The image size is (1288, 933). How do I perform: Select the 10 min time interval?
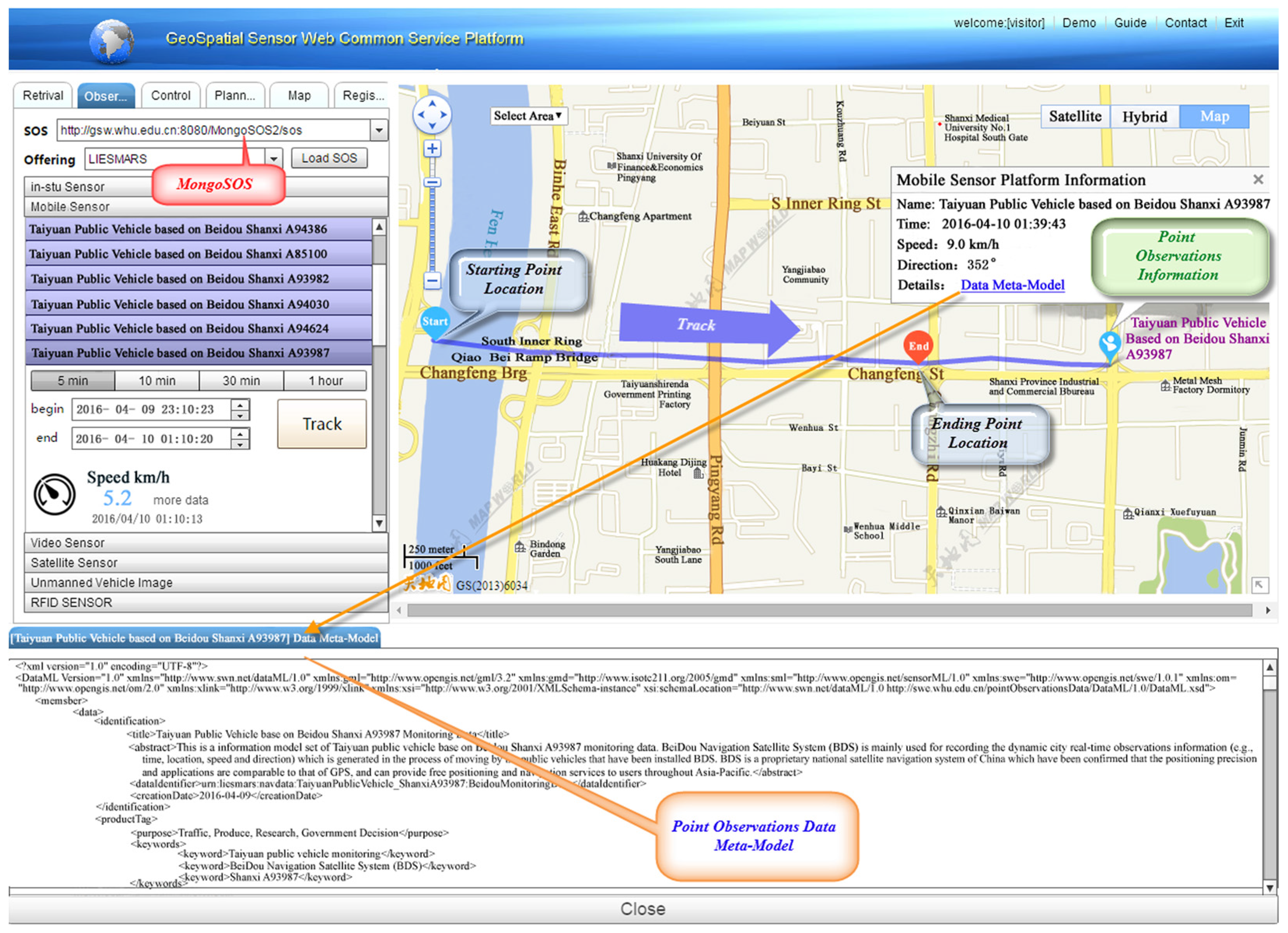pyautogui.click(x=157, y=381)
